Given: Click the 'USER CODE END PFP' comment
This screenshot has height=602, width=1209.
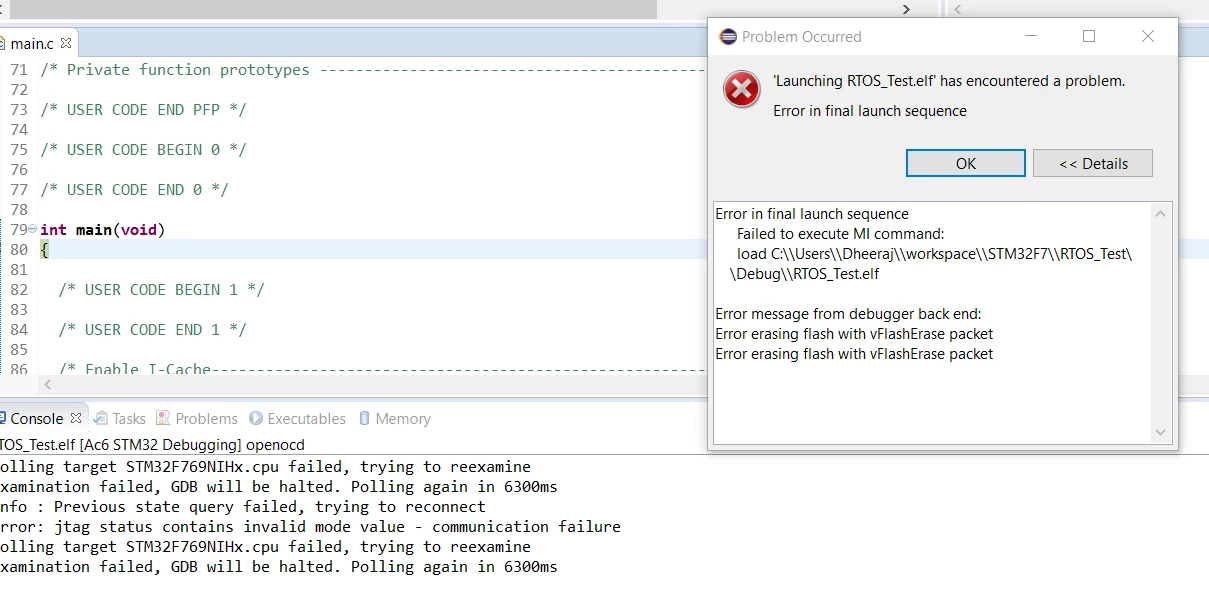Looking at the screenshot, I should 143,109.
